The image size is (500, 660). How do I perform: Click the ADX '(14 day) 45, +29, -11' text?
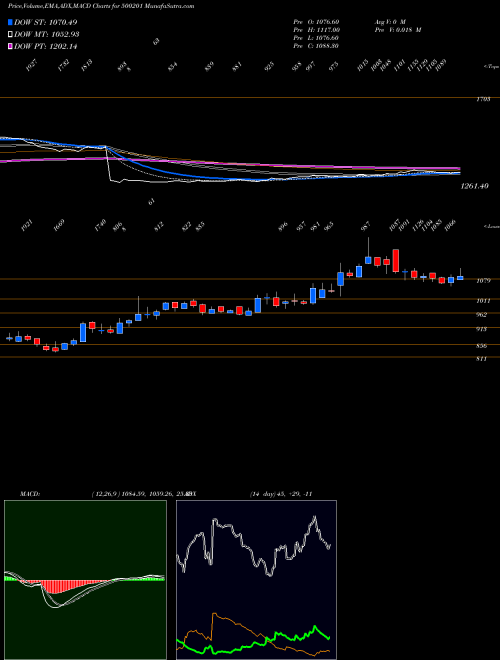tap(281, 494)
